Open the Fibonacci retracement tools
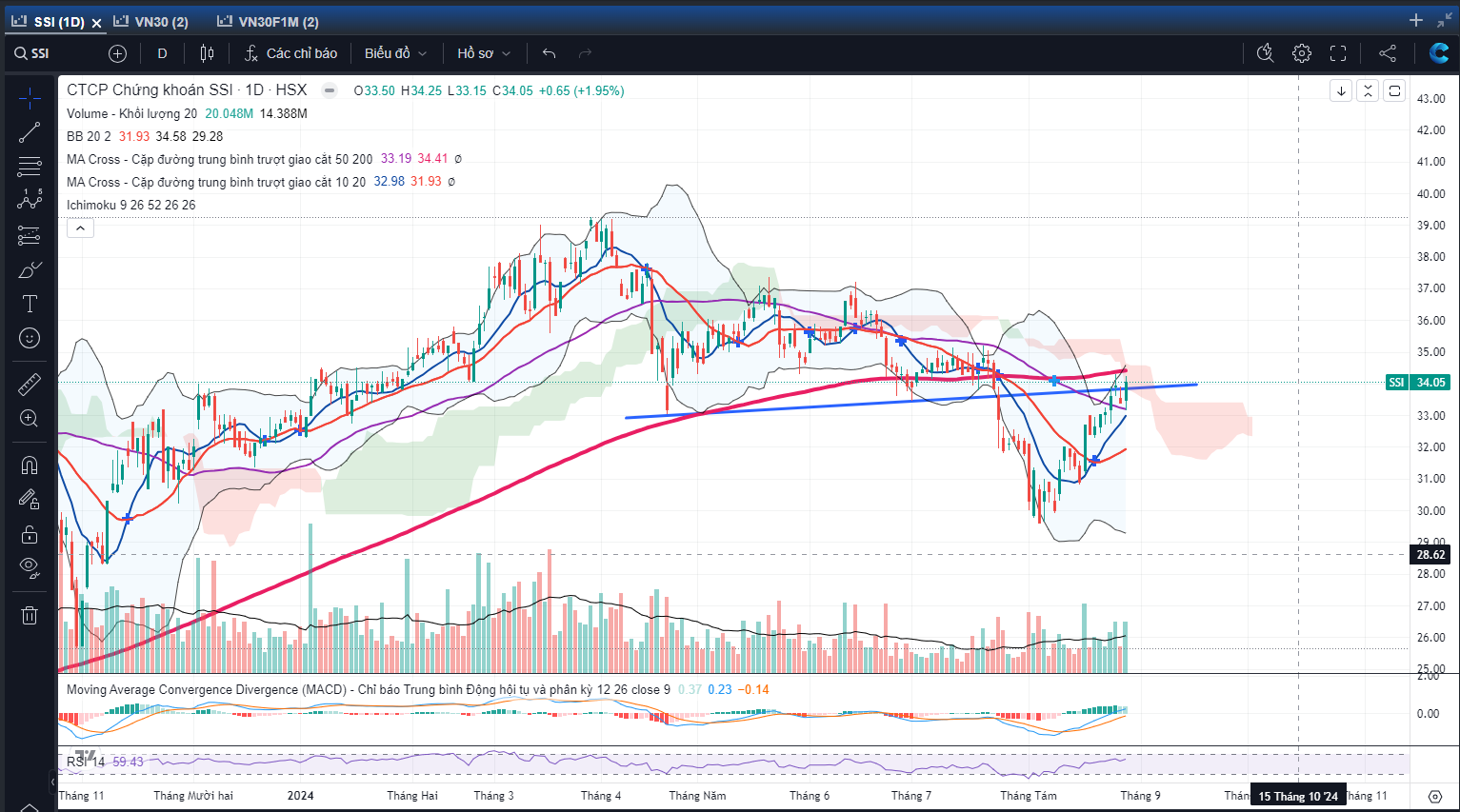The image size is (1460, 812). click(x=30, y=167)
